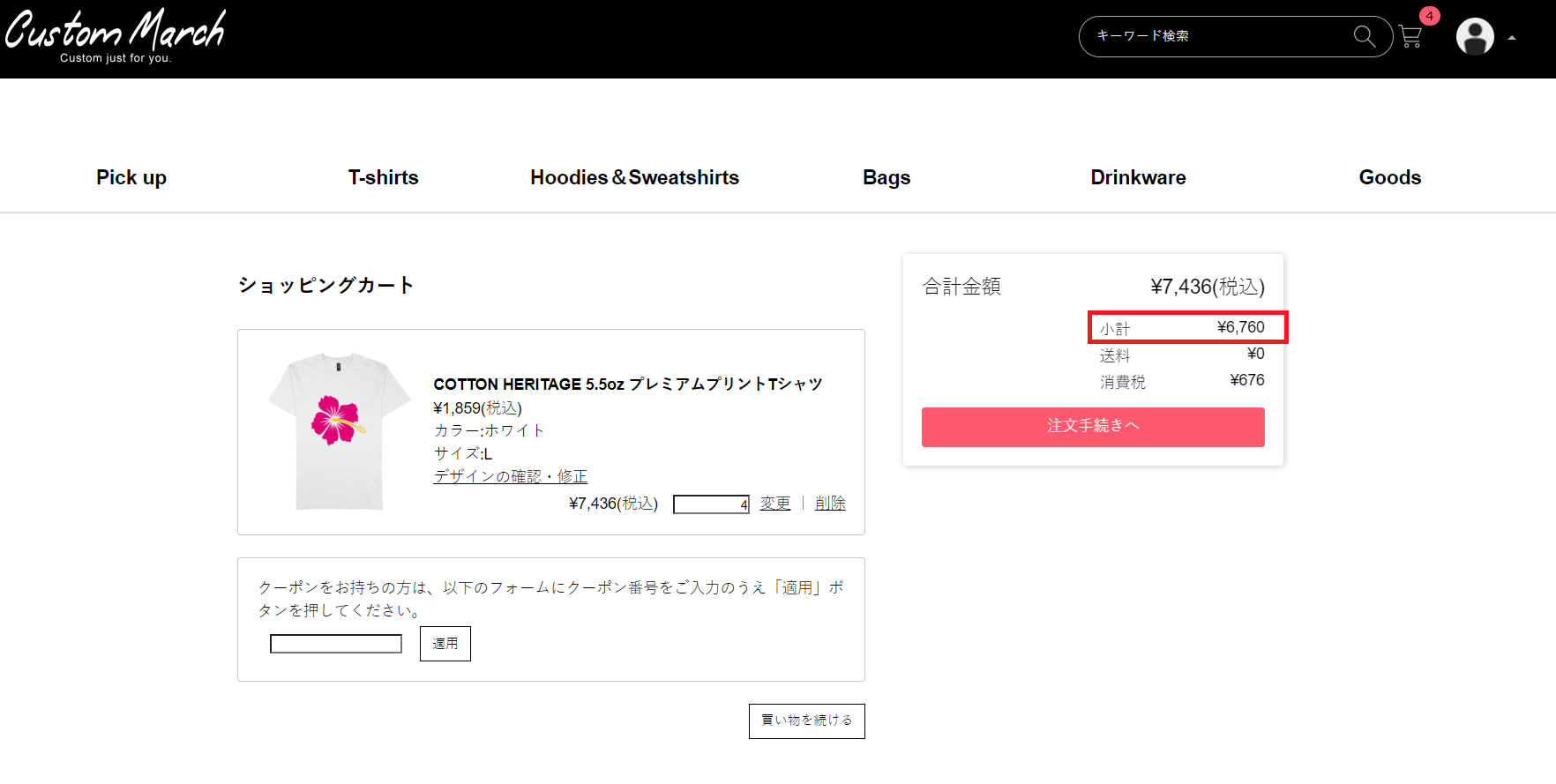This screenshot has height=784, width=1556.
Task: Click 変更 to update quantity
Action: point(775,504)
